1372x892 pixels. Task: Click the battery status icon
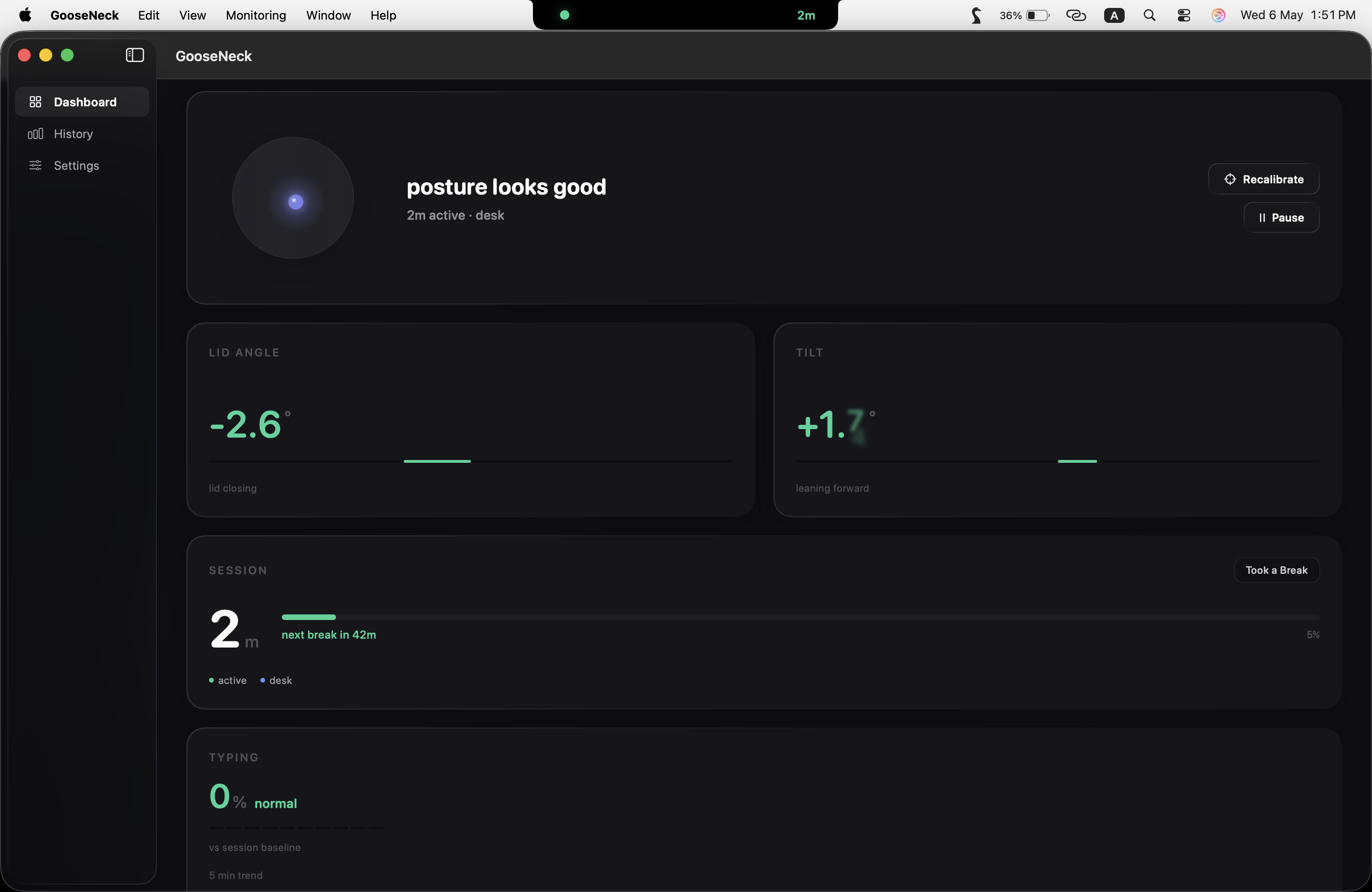click(1038, 15)
